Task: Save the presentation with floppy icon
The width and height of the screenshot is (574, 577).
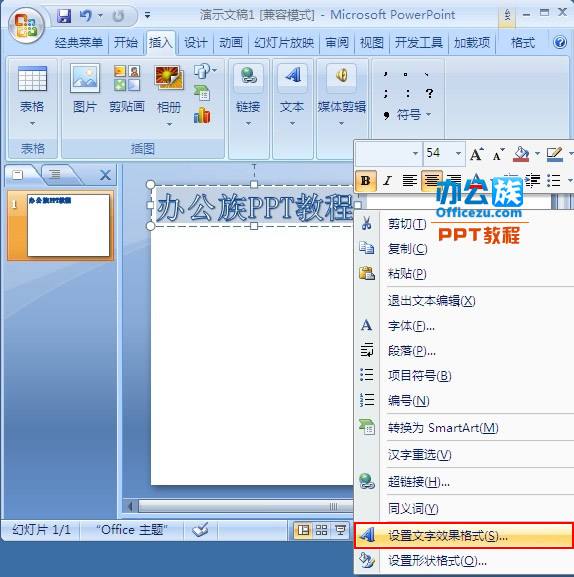Action: (x=64, y=16)
